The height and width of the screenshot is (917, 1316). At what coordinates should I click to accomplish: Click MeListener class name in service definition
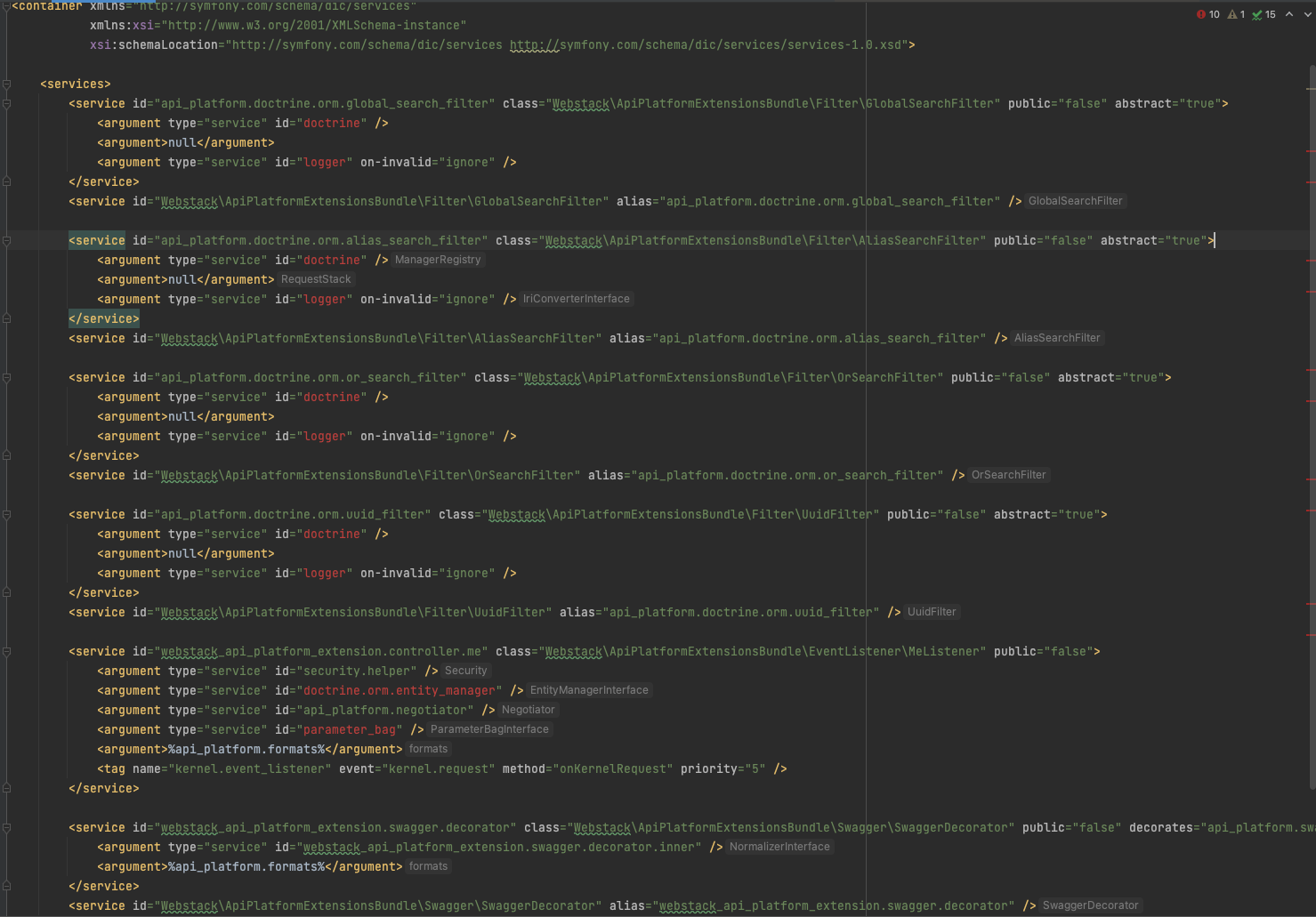[x=943, y=652]
